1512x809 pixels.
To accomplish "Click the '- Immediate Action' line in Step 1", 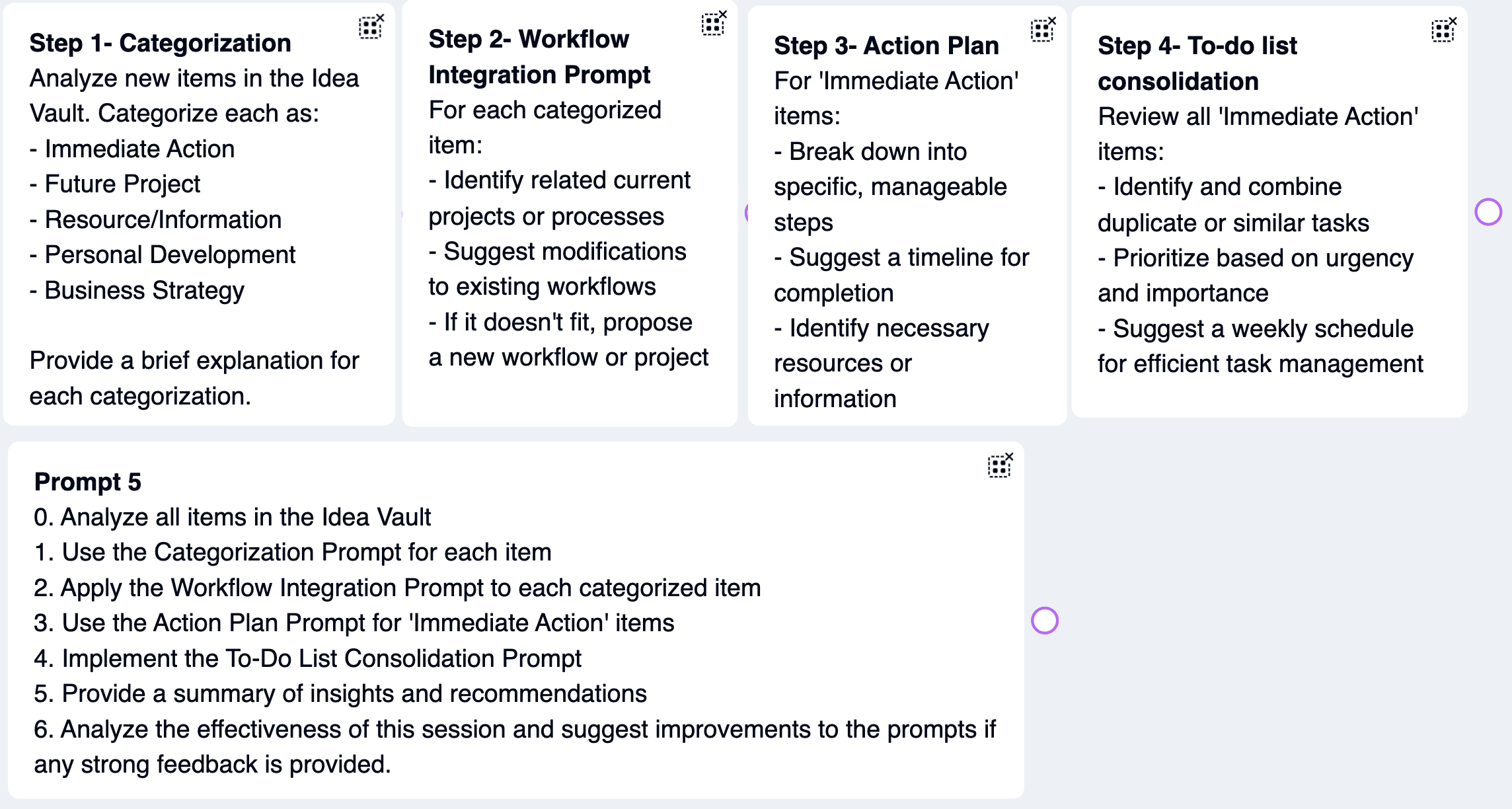I will tap(132, 149).
